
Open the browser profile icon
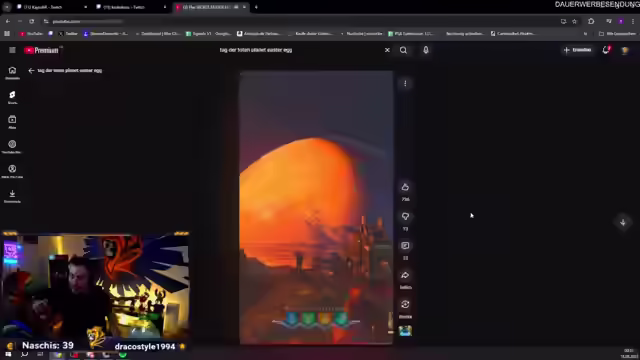[621, 21]
